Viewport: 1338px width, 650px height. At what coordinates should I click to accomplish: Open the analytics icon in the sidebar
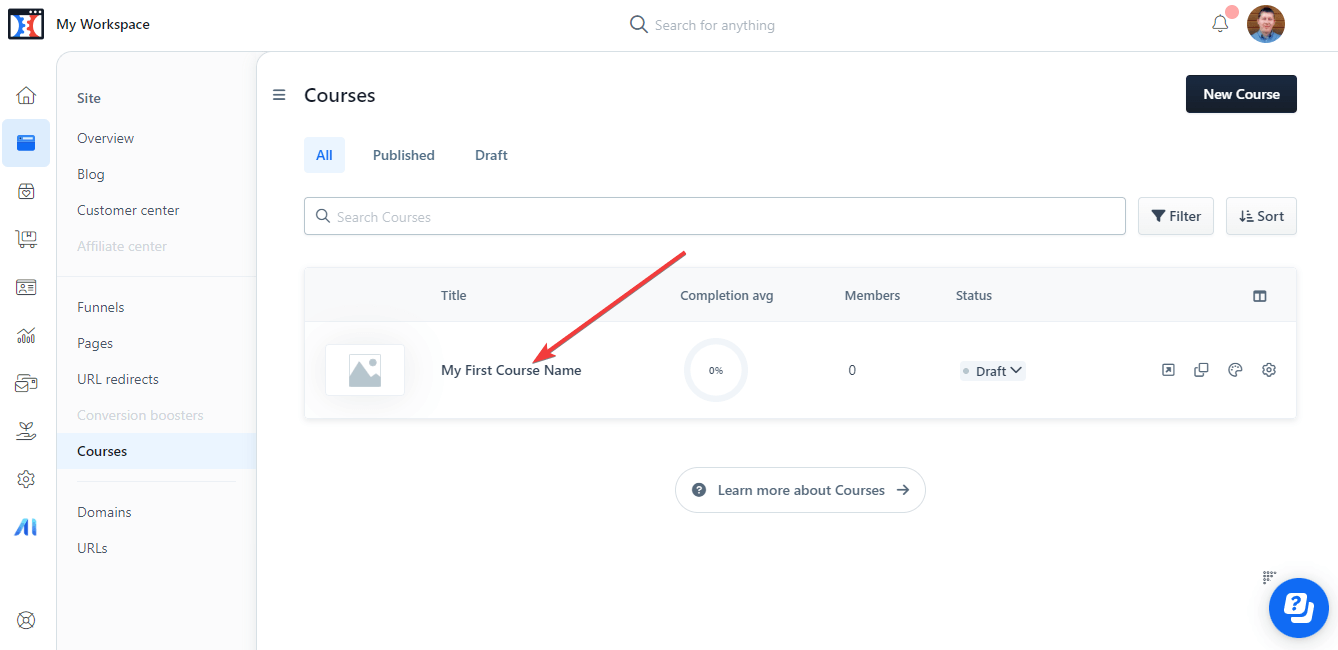(26, 334)
